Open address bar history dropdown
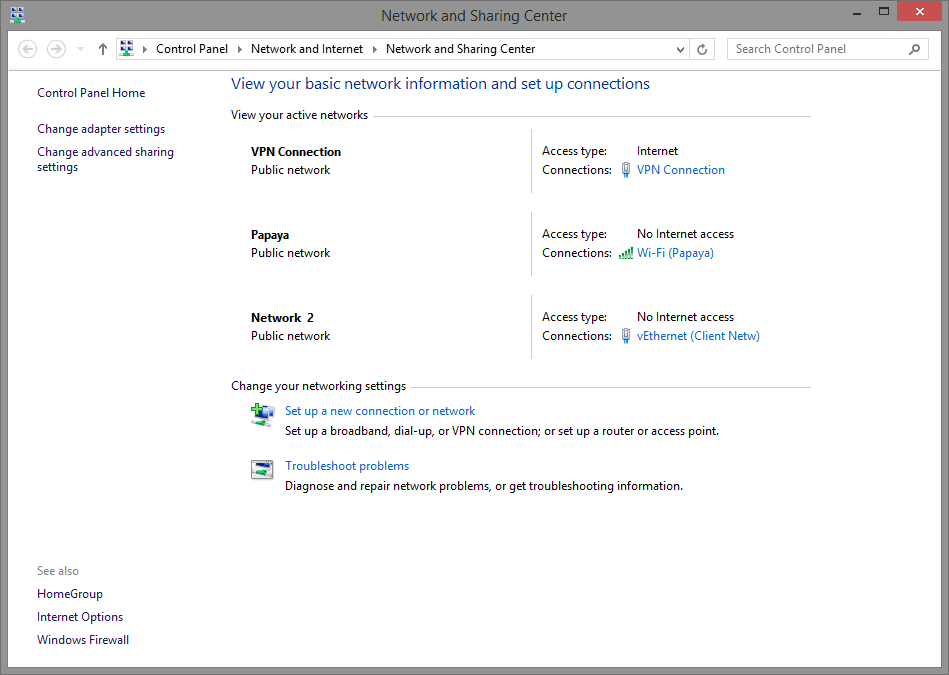Image resolution: width=949 pixels, height=675 pixels. tap(680, 50)
